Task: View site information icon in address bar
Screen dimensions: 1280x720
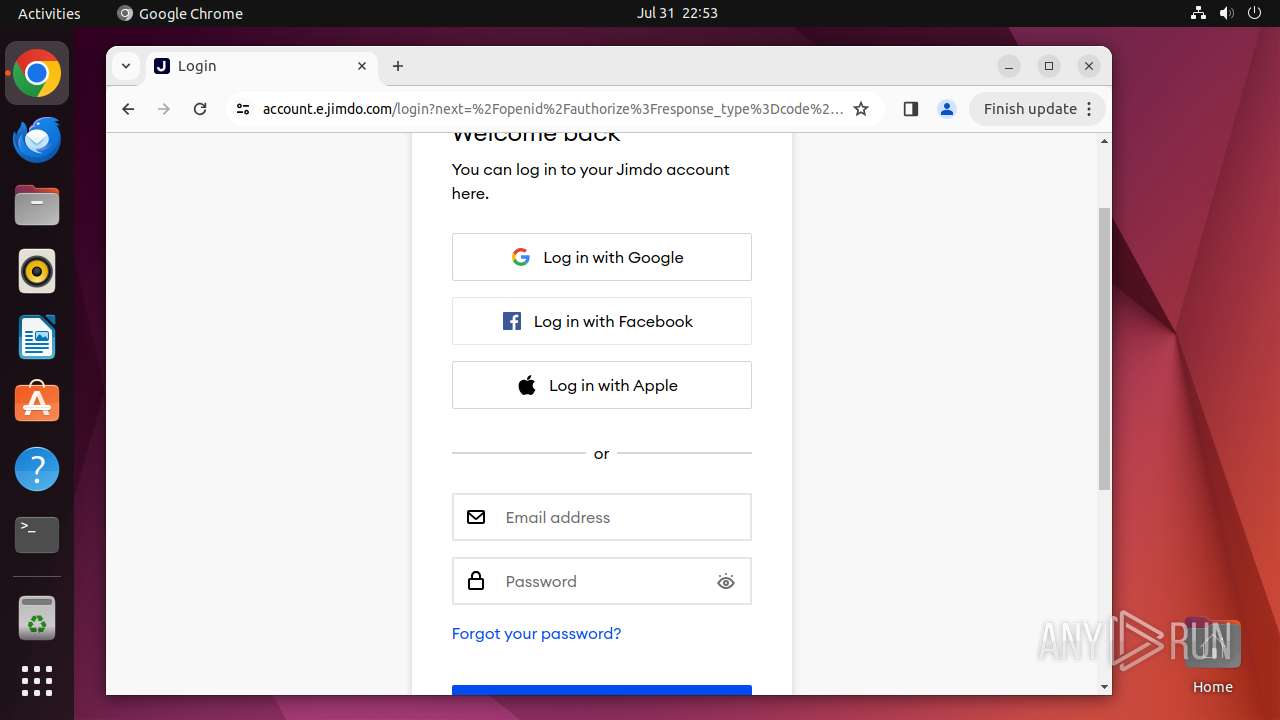Action: [243, 109]
